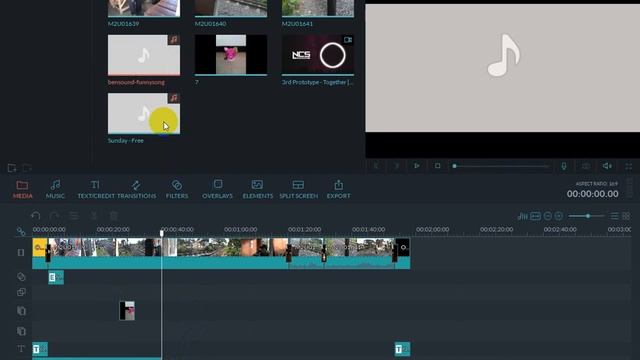Click the voiceover microphone icon
640x360 pixels.
564,166
